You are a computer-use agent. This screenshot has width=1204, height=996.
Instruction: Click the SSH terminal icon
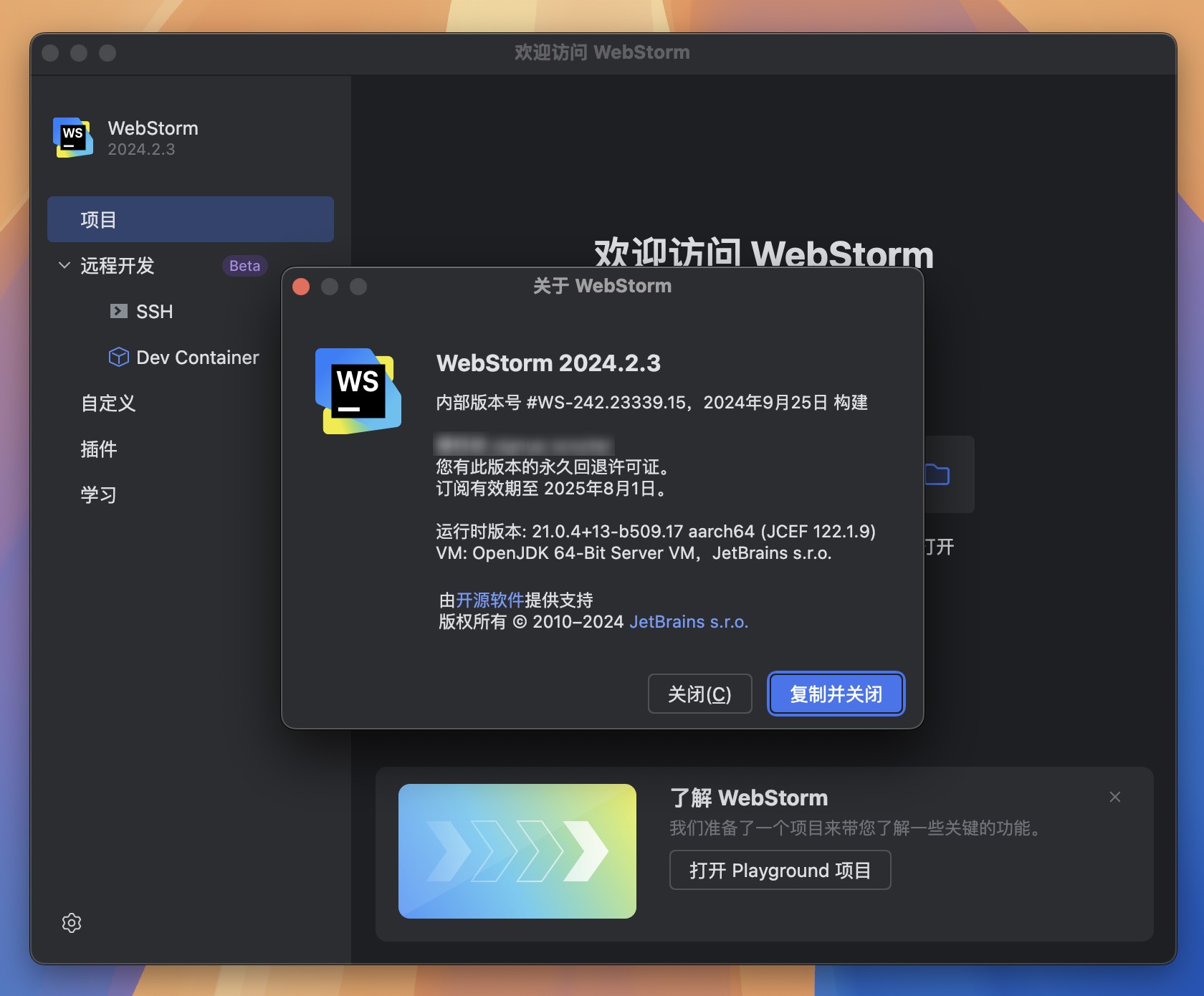click(119, 311)
